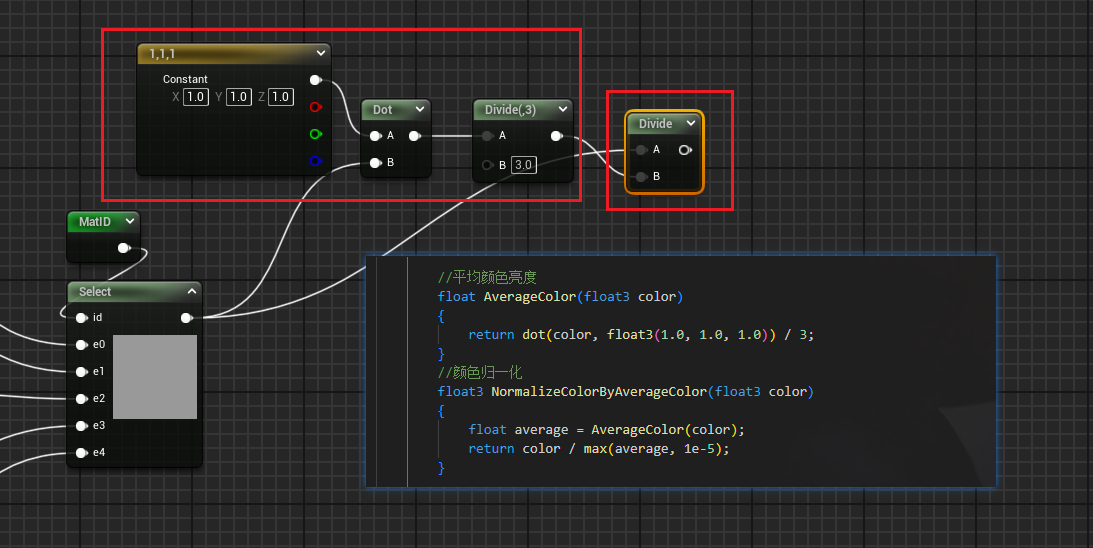This screenshot has height=548, width=1093.
Task: Click the e4 input pin on the Select node
Action: click(x=81, y=453)
